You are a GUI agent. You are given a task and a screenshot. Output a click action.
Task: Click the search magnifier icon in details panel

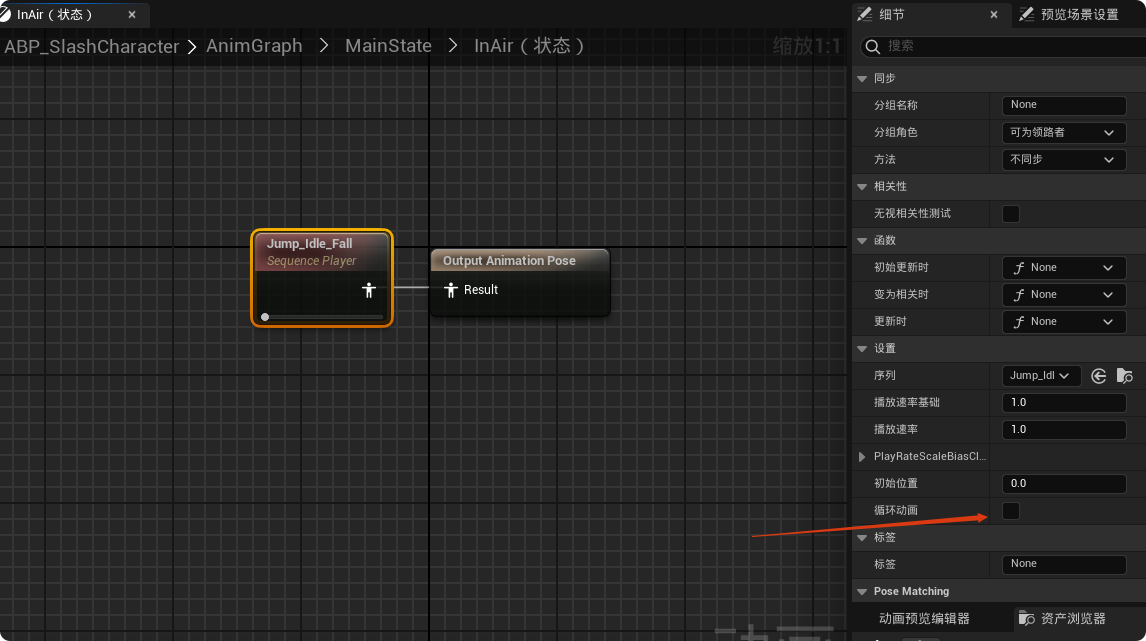click(873, 47)
